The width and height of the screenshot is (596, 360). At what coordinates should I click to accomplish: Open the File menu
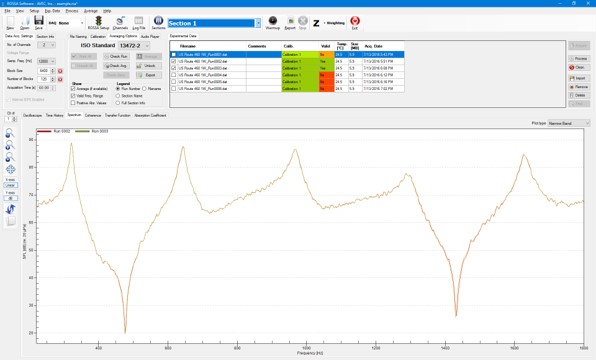[x=7, y=11]
